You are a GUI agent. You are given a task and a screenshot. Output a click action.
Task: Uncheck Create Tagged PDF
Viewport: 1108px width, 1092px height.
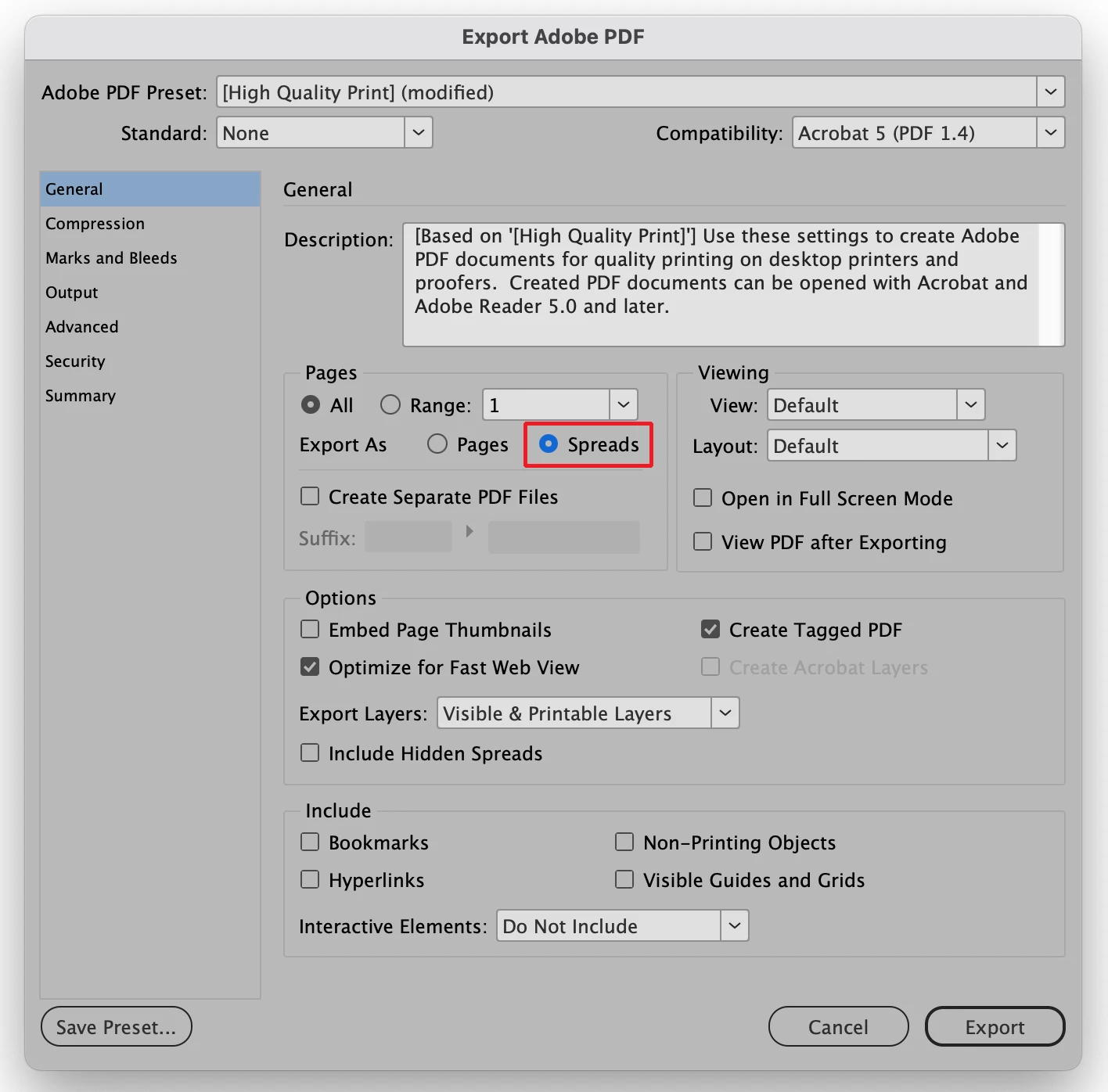(x=710, y=630)
